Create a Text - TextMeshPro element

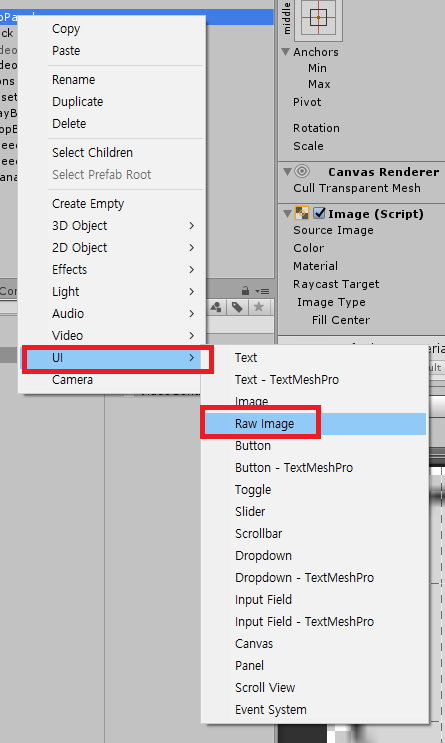(287, 380)
